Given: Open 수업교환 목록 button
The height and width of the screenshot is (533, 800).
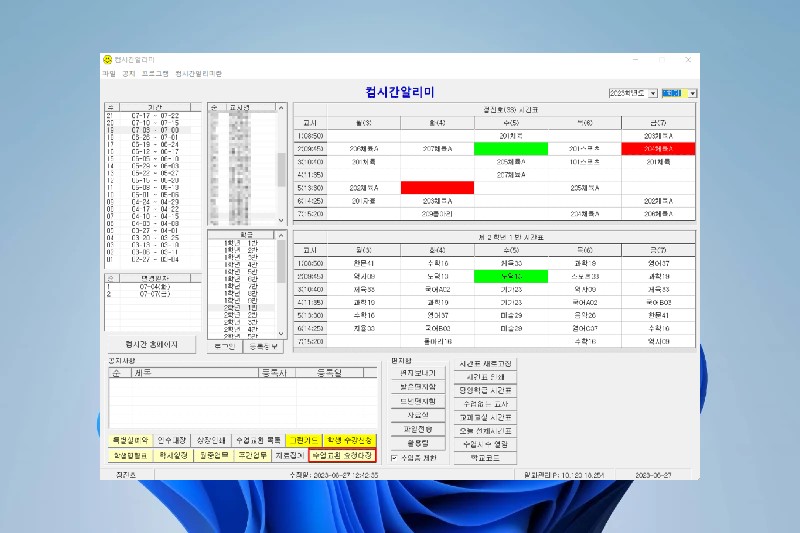Looking at the screenshot, I should (258, 440).
